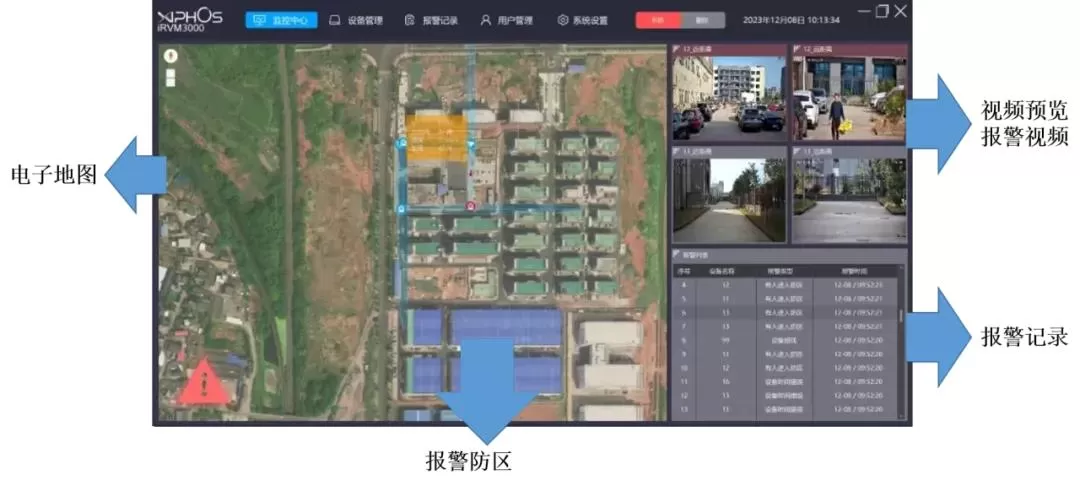This screenshot has height=480, width=1080.
Task: Switch to the 报警记录 tab
Action: tap(439, 20)
